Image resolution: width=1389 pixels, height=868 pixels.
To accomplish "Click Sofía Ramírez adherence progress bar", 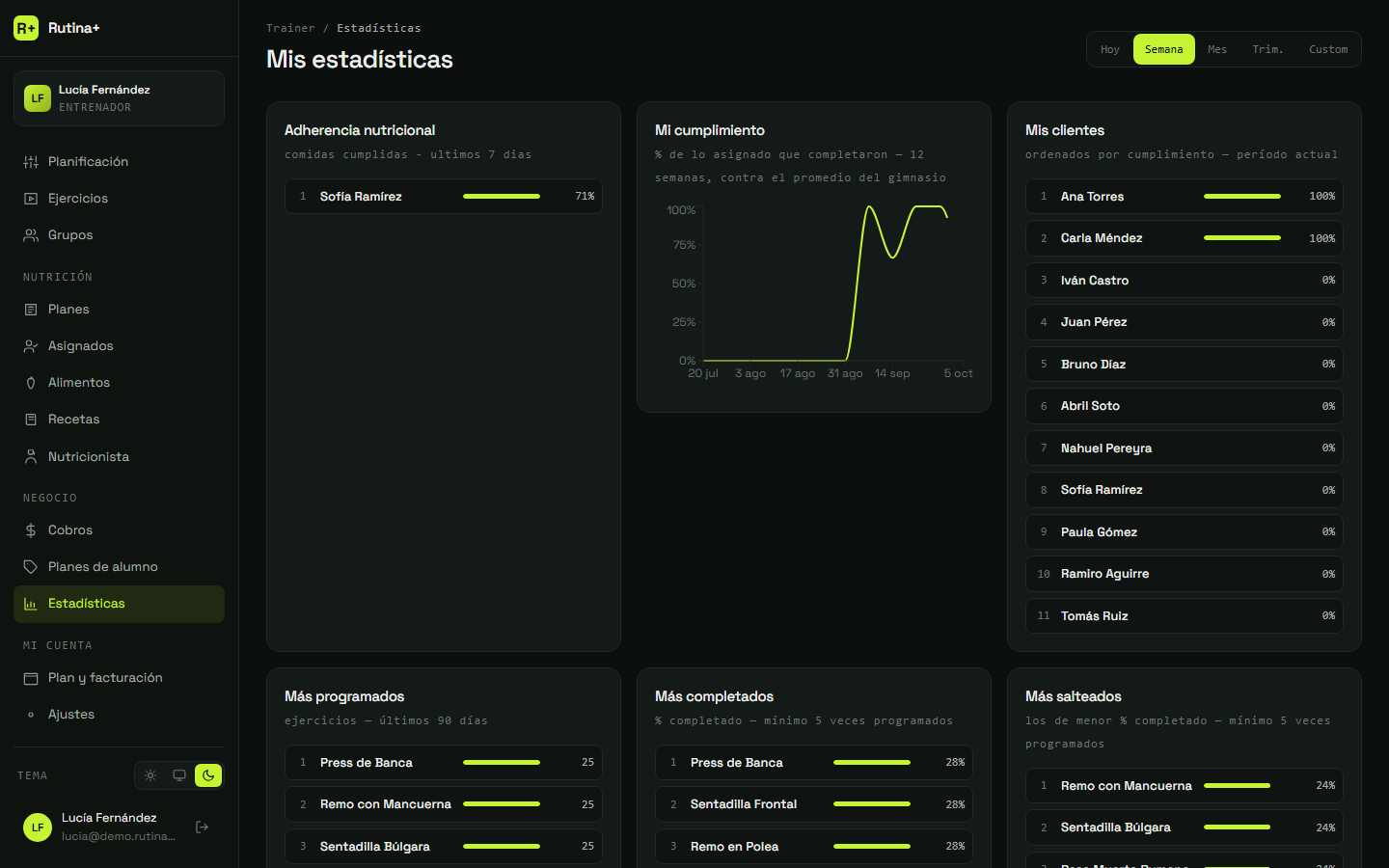I will tap(502, 197).
